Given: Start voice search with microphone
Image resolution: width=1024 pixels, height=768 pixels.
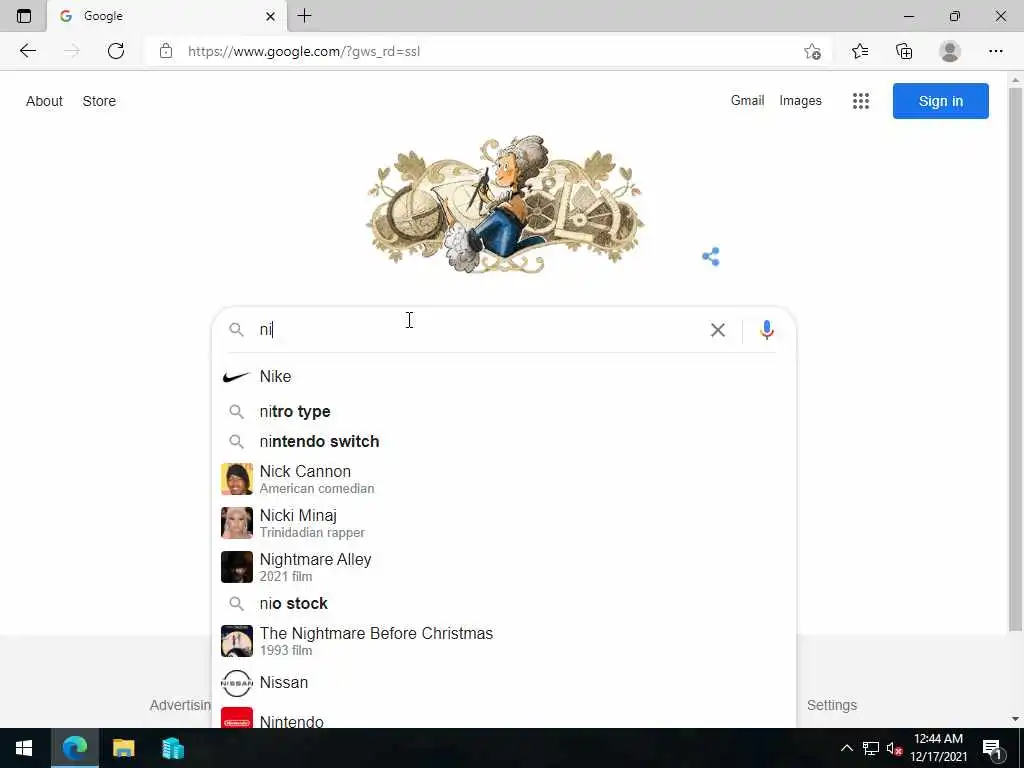Looking at the screenshot, I should click(767, 330).
